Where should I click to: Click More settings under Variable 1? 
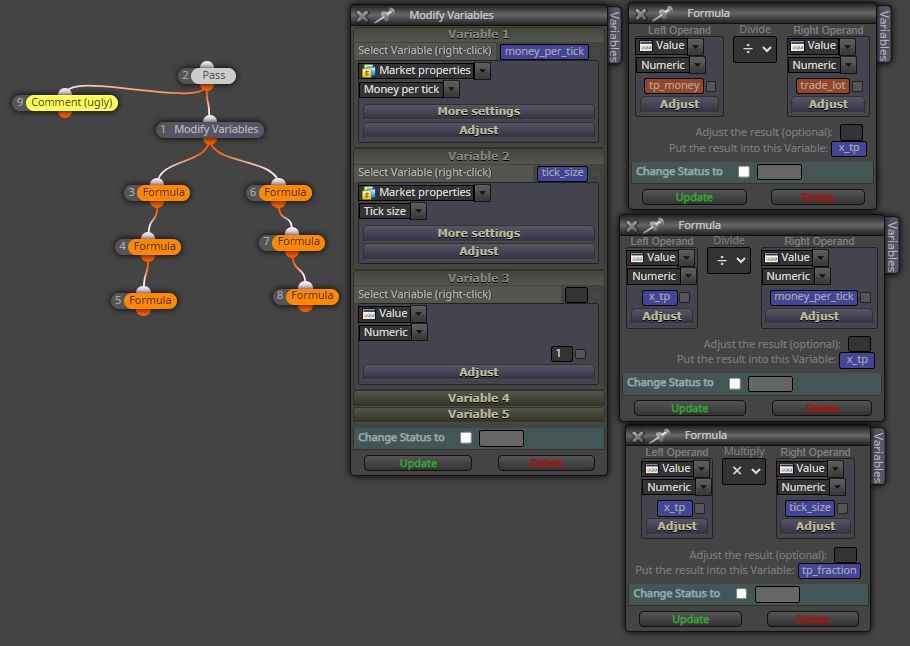click(479, 111)
